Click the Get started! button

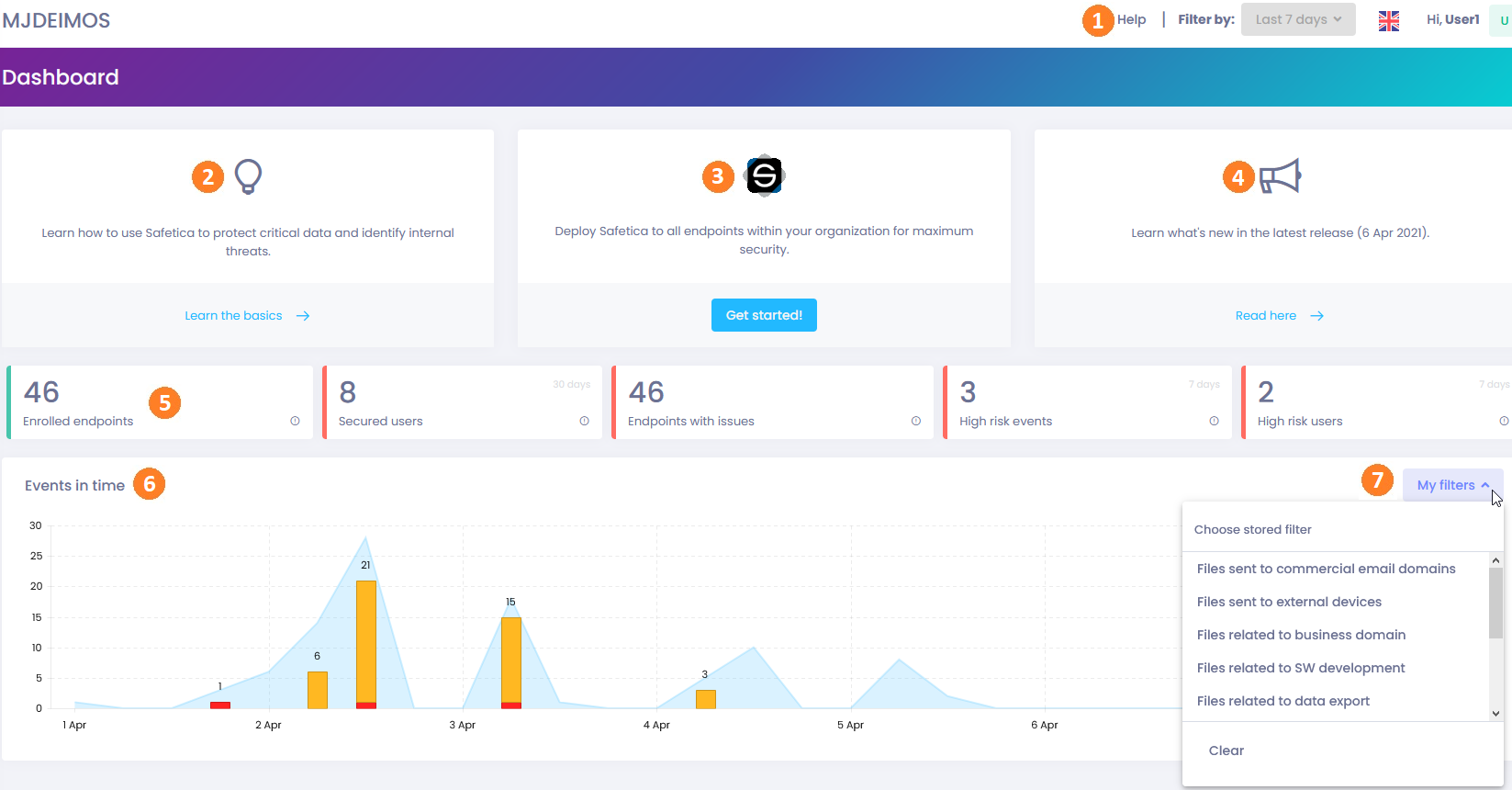point(764,315)
